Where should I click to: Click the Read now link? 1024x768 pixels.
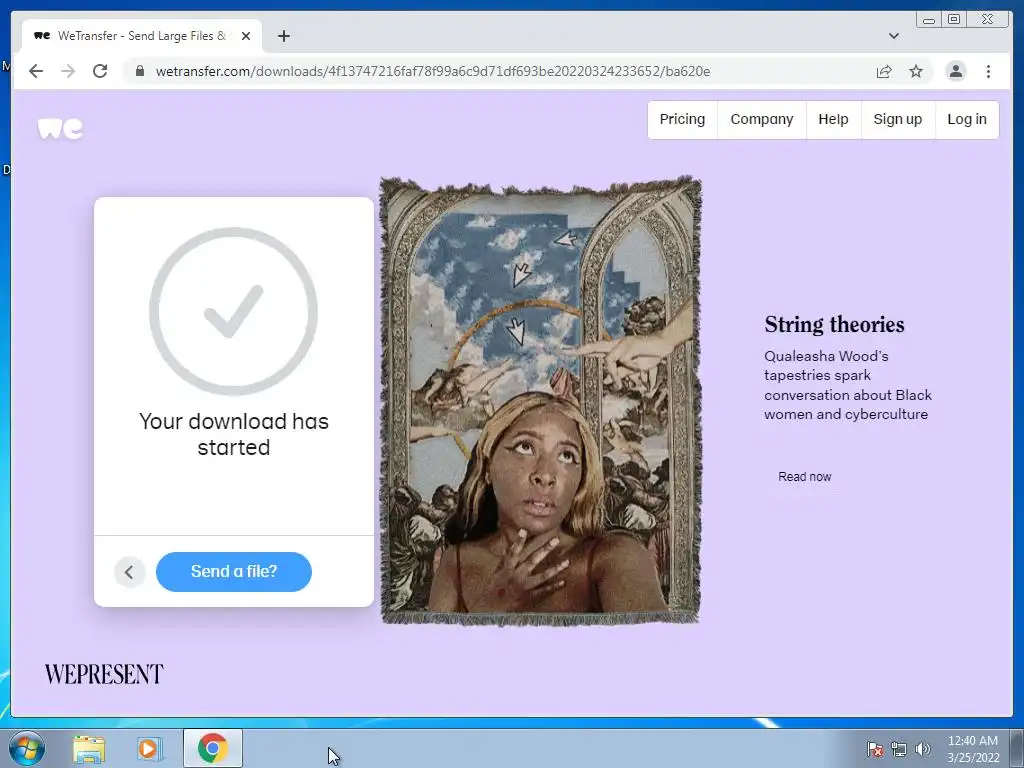point(805,477)
